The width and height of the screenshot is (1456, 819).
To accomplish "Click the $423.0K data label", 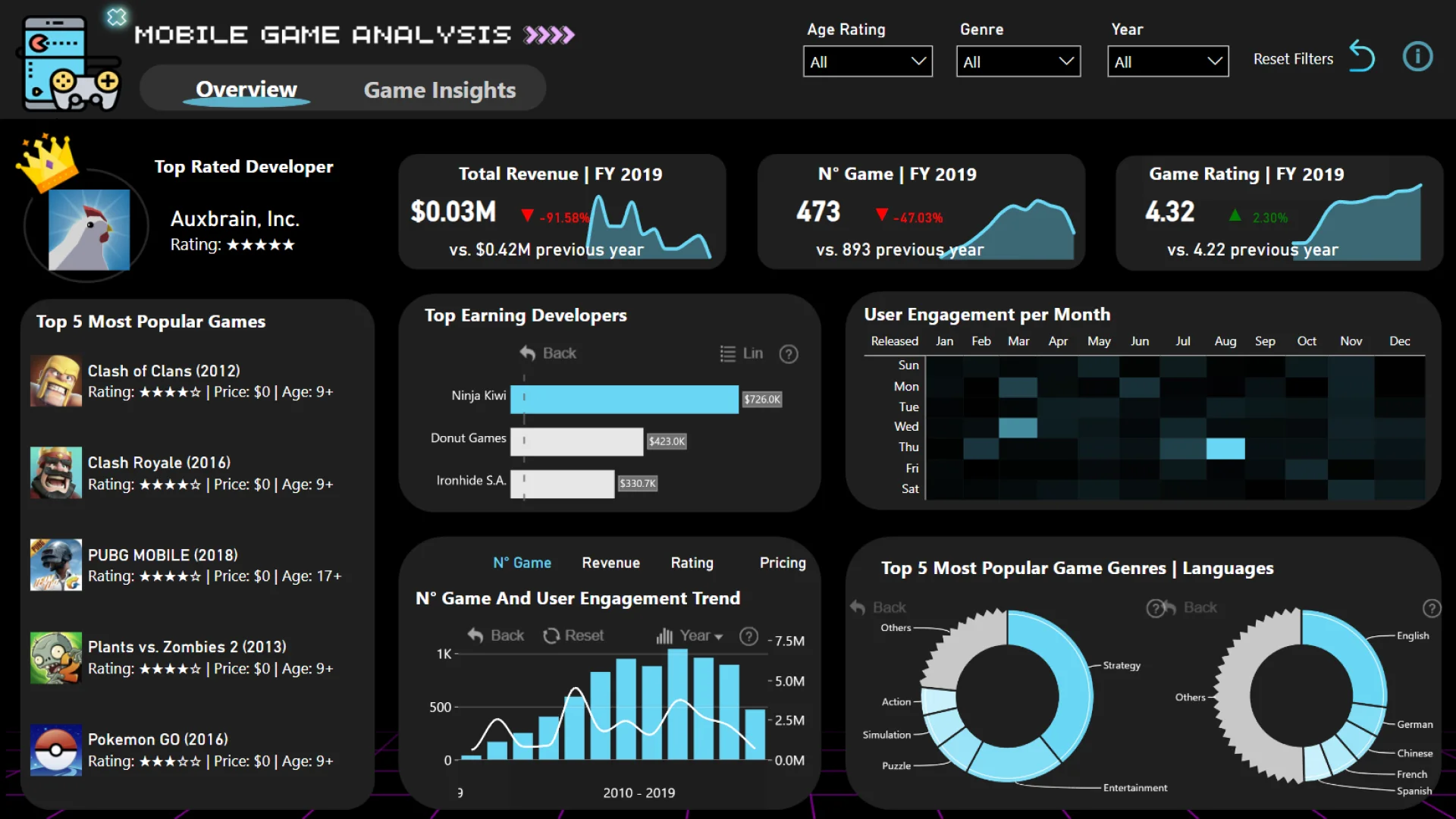I will (667, 441).
